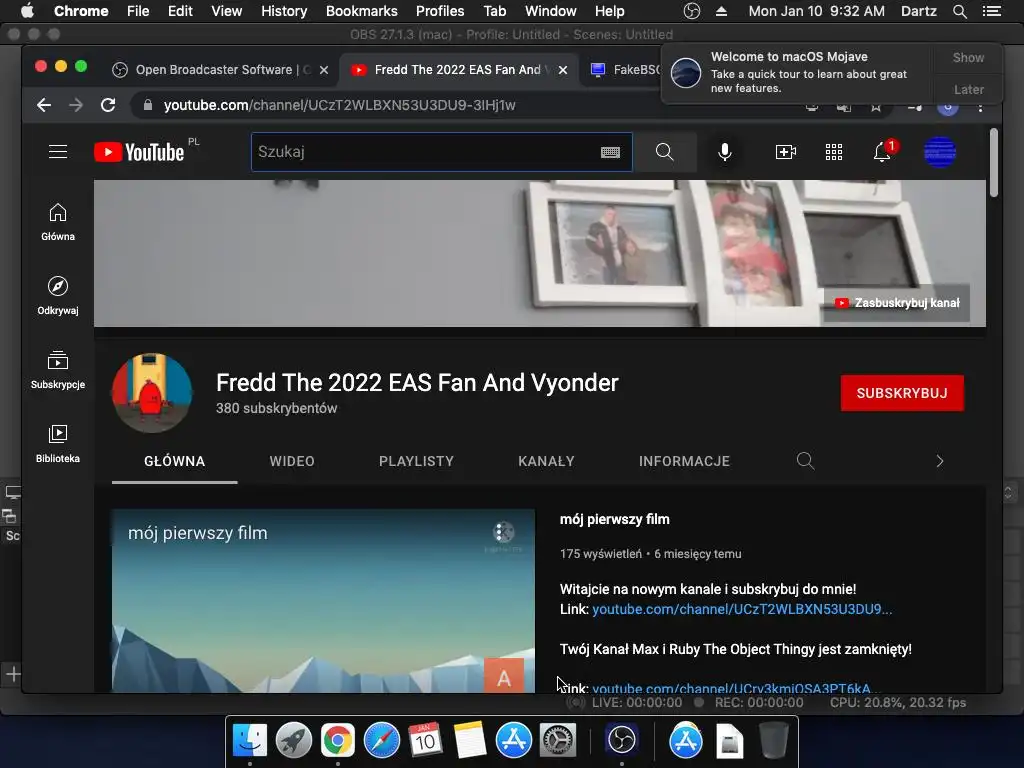Switch to the WIDEO tab

292,461
